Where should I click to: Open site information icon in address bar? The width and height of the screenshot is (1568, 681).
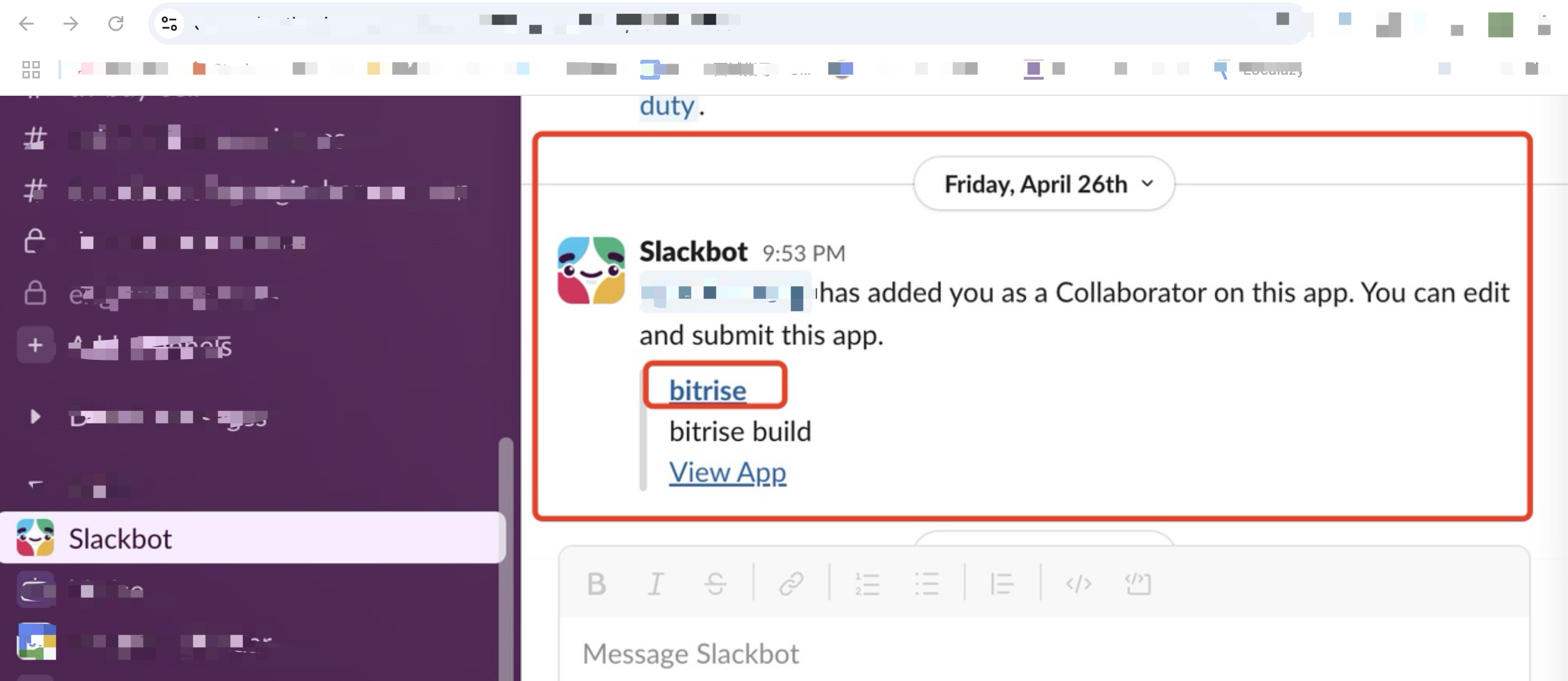click(169, 24)
